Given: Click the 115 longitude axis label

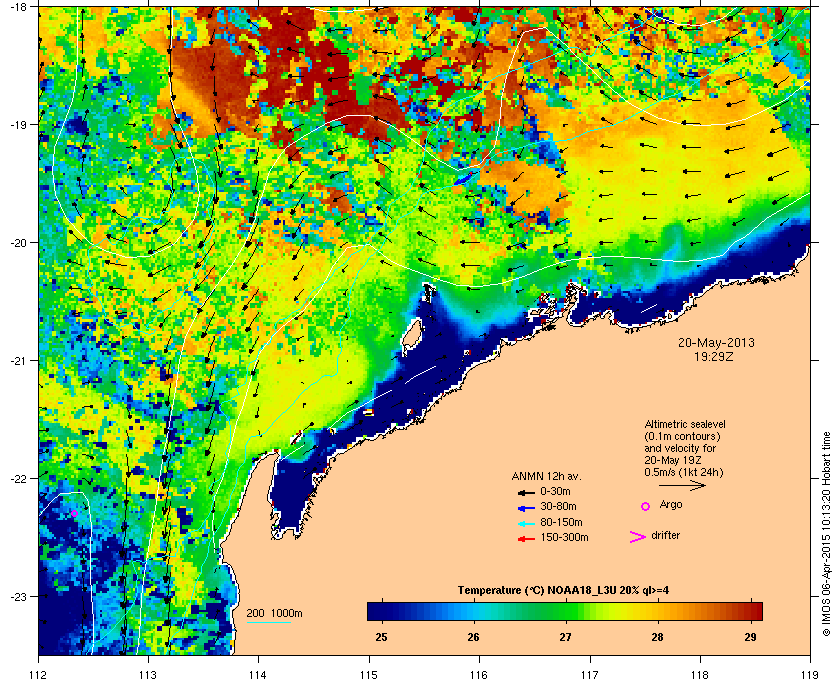Looking at the screenshot, I should click(369, 674).
